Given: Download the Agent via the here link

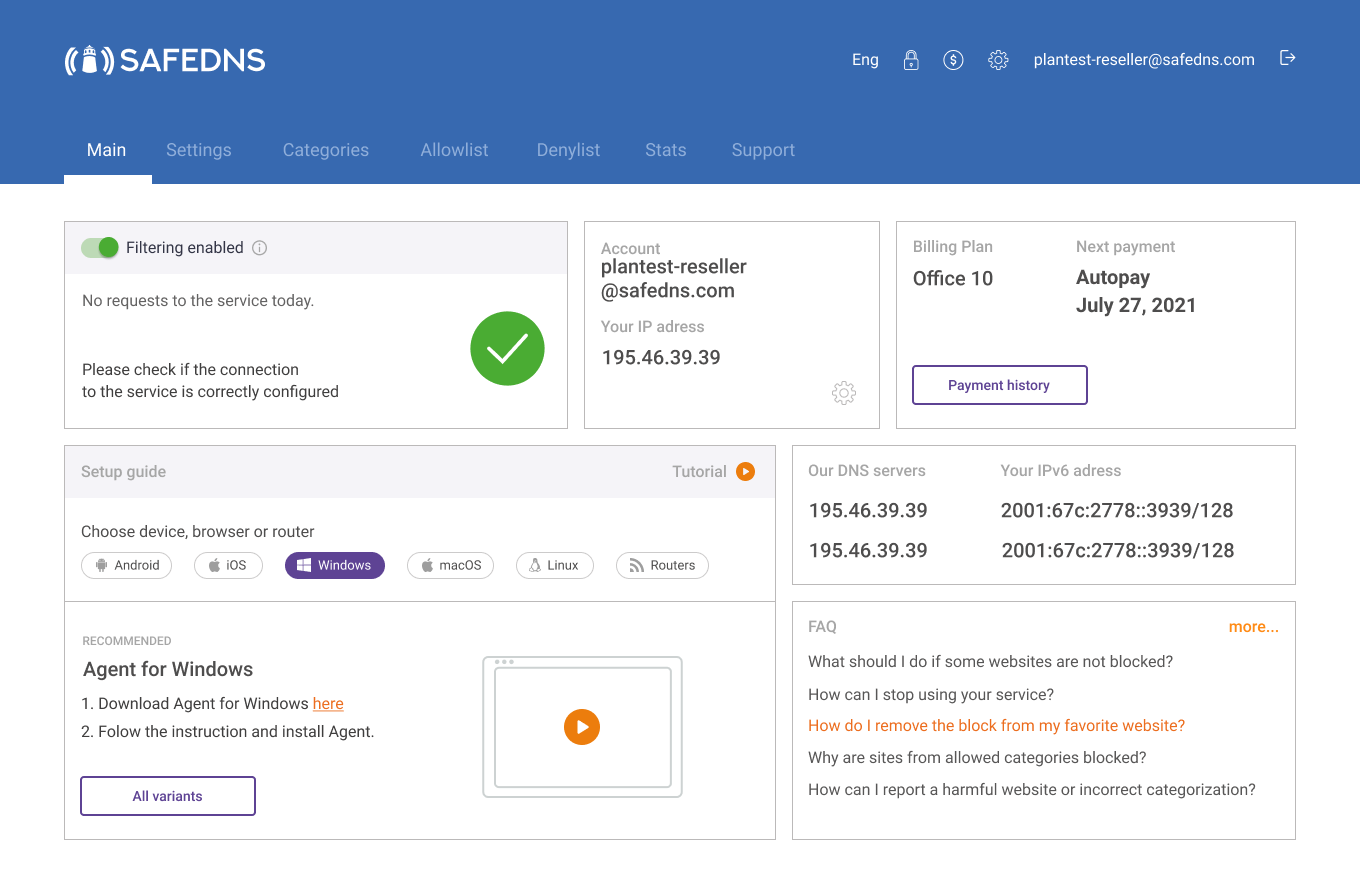Looking at the screenshot, I should click(328, 703).
